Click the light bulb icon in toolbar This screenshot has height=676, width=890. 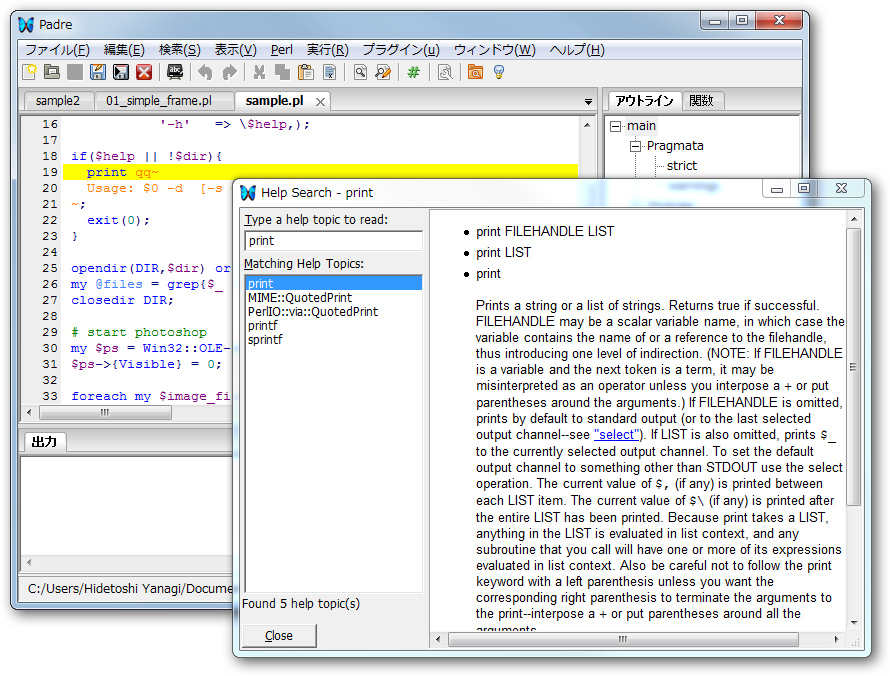(498, 72)
